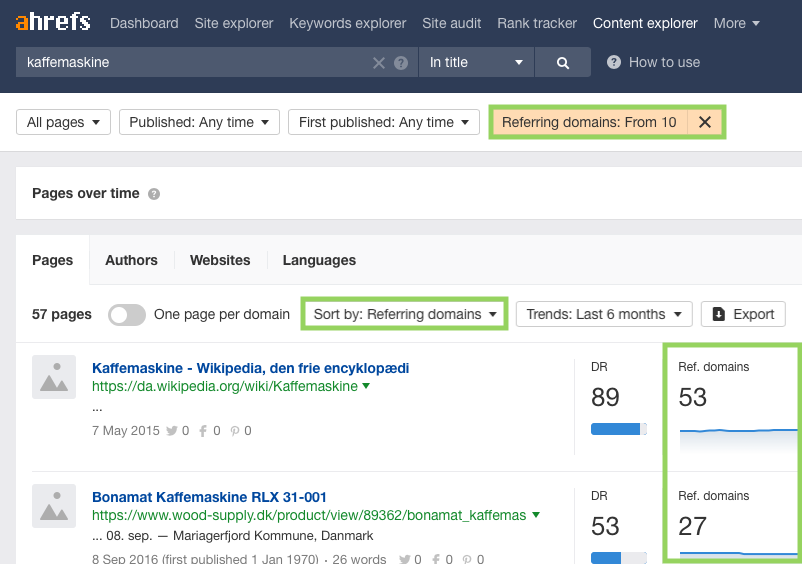Open Published: Any time dropdown
Viewport: 802px width, 564px height.
(199, 122)
